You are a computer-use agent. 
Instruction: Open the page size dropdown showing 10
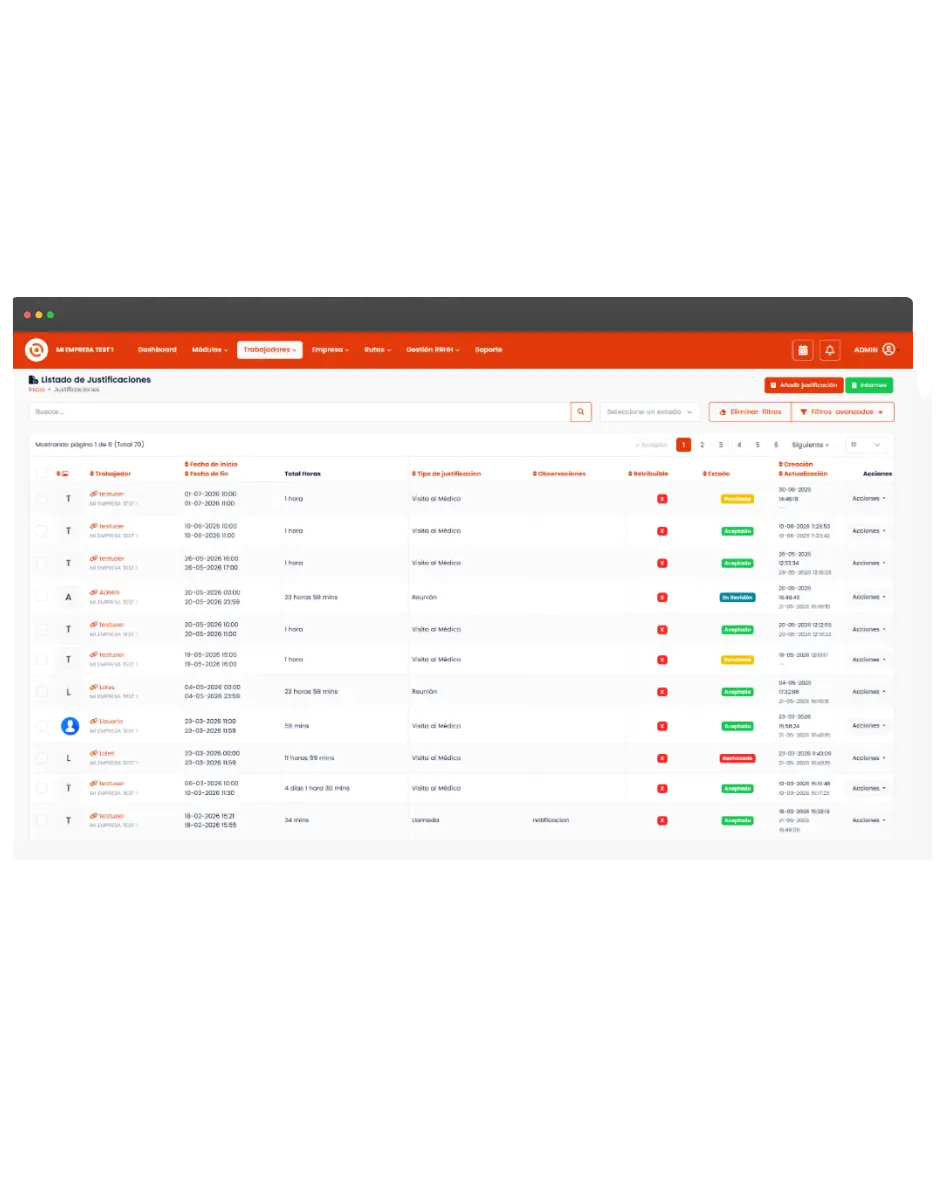pos(865,445)
